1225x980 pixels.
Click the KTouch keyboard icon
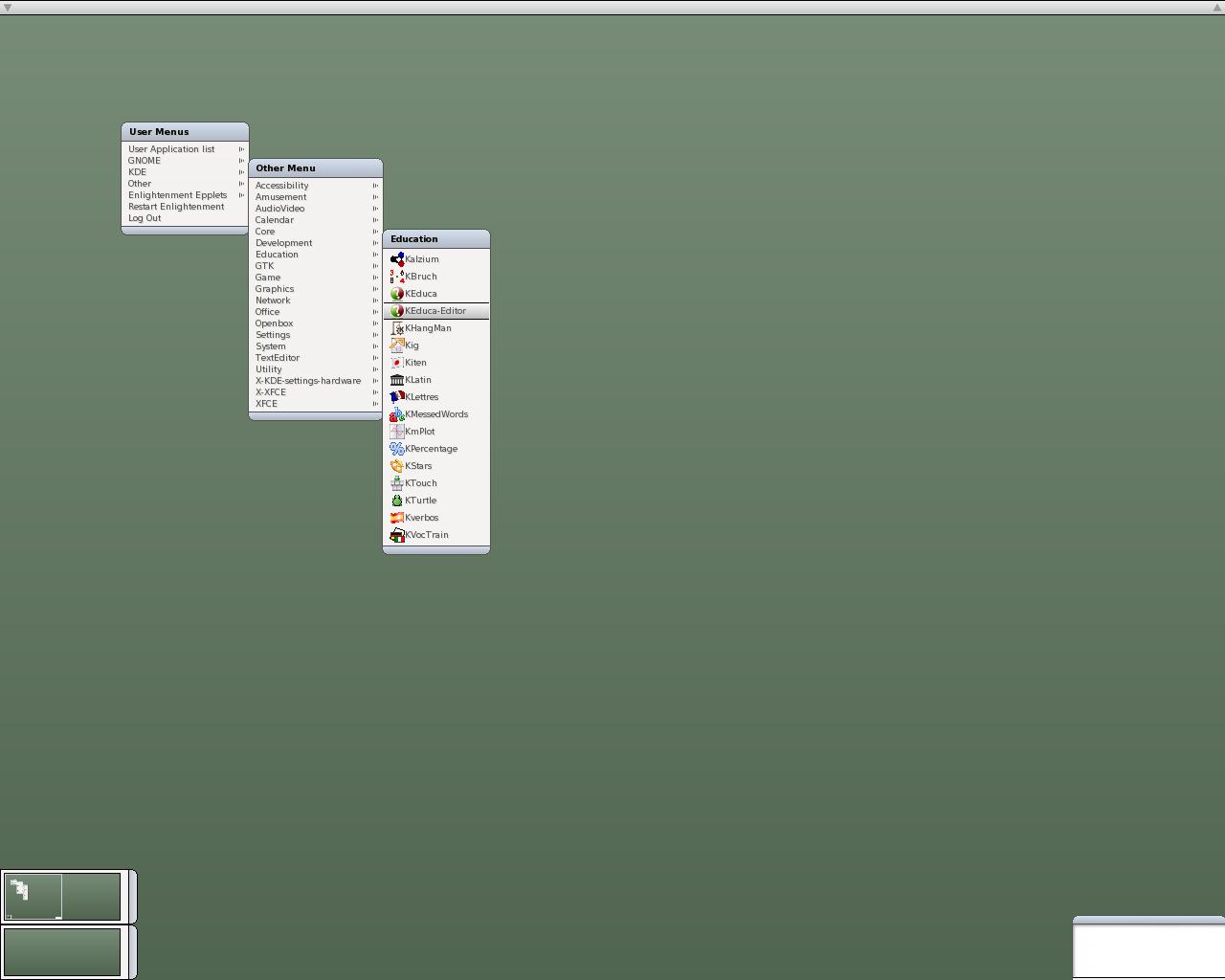(x=397, y=483)
